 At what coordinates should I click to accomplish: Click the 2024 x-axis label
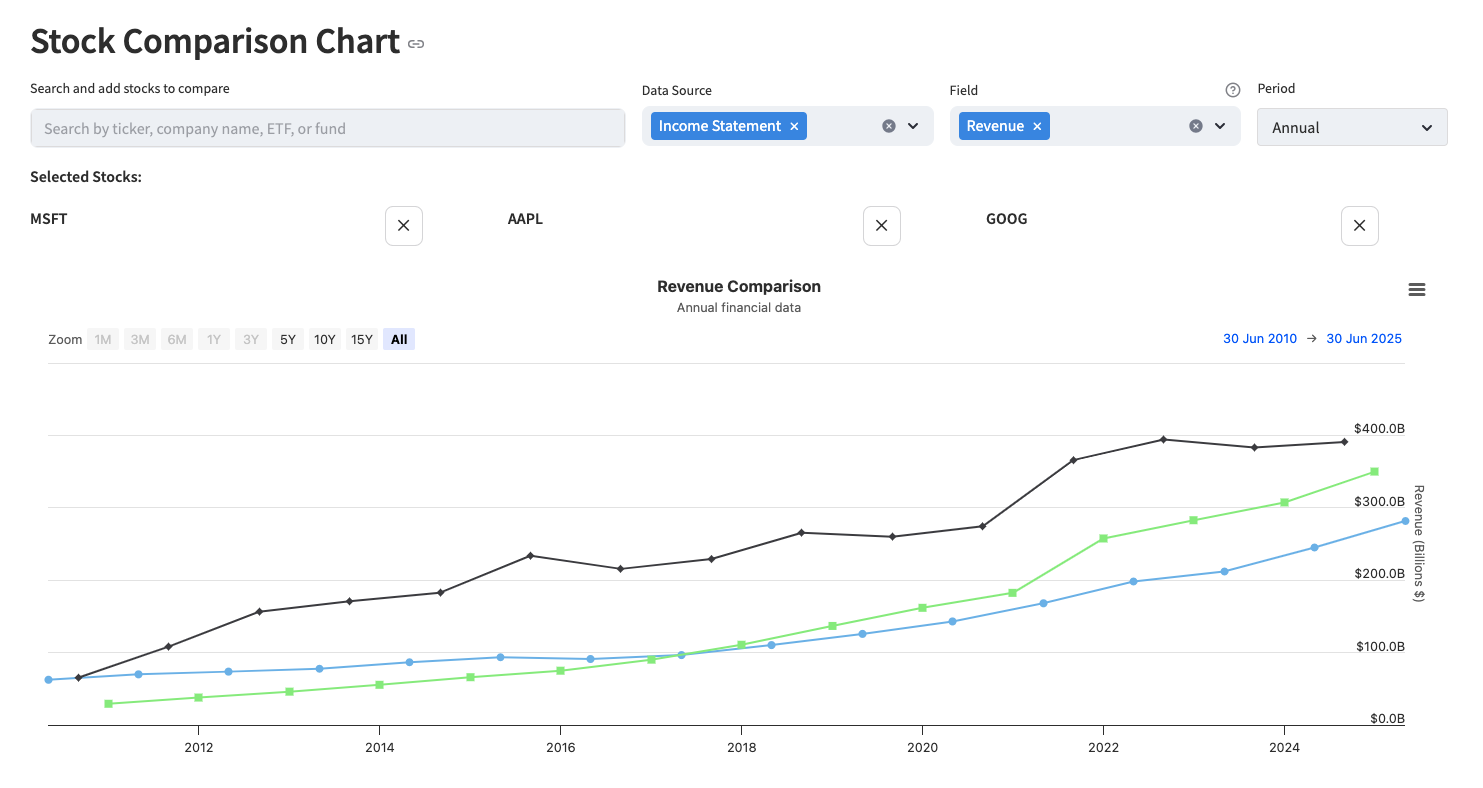(x=1284, y=747)
